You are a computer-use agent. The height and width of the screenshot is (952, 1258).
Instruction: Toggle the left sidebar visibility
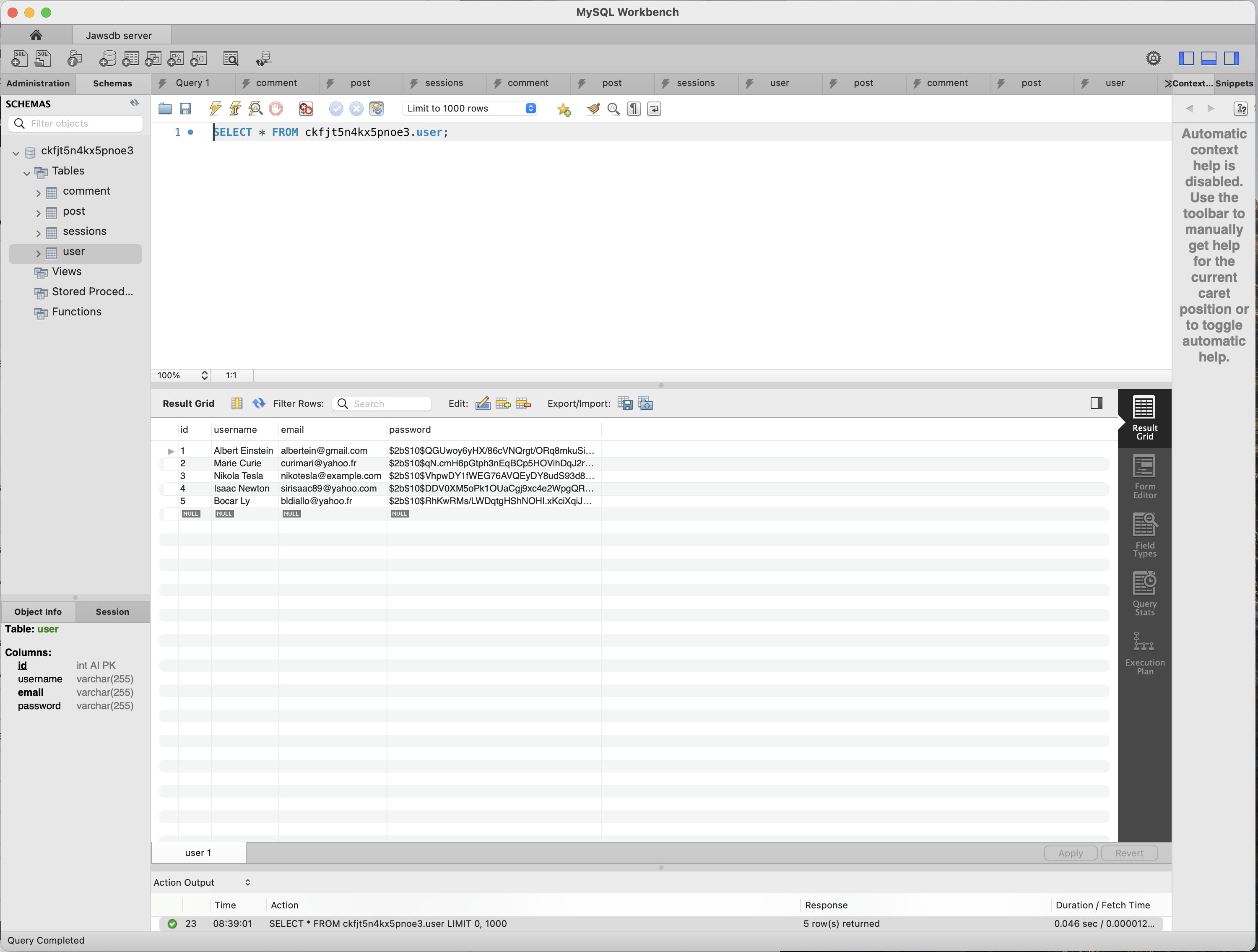click(x=1186, y=58)
